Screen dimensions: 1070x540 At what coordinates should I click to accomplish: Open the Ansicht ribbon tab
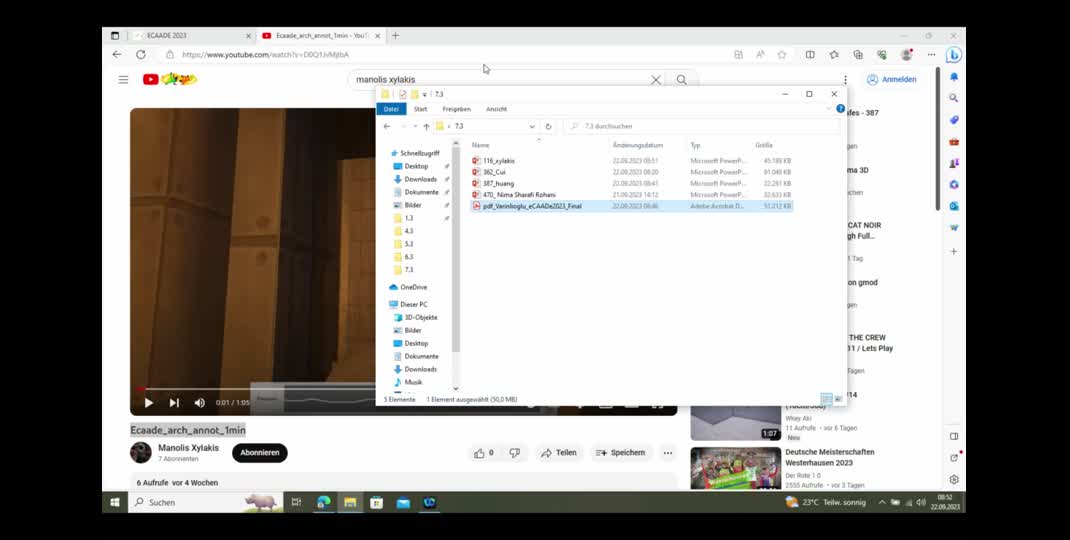pos(496,109)
